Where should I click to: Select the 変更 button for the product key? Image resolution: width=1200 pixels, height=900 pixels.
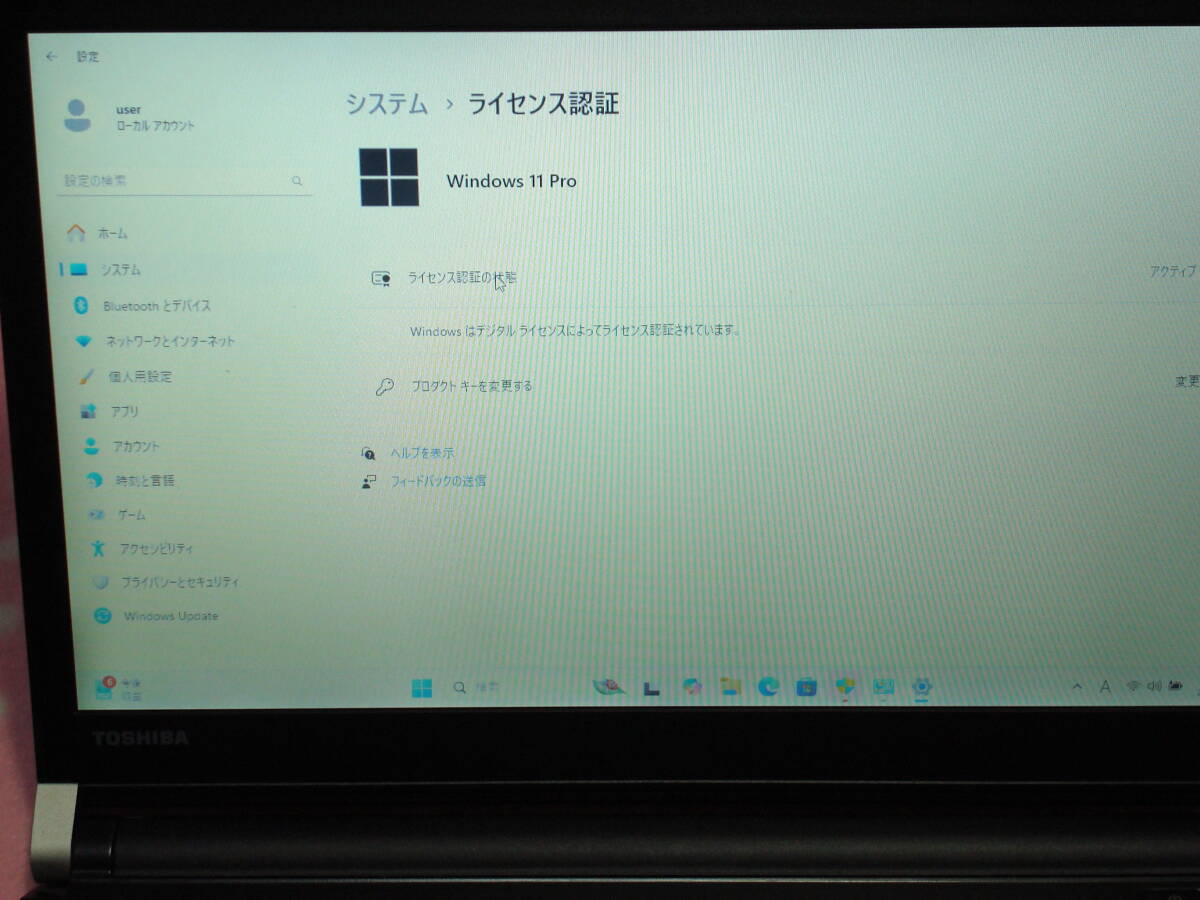point(1186,382)
